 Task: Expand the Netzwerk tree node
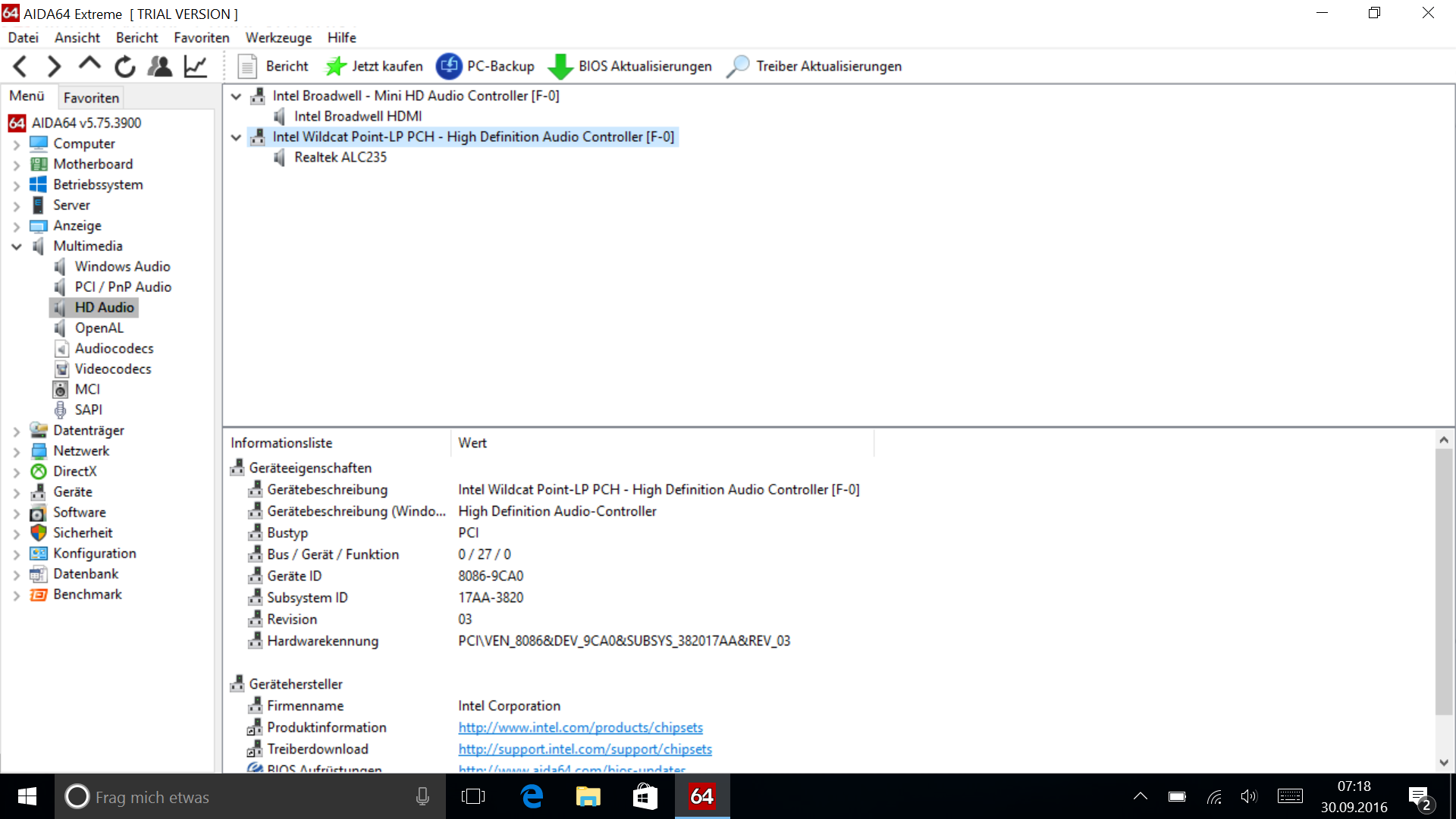pyautogui.click(x=16, y=451)
